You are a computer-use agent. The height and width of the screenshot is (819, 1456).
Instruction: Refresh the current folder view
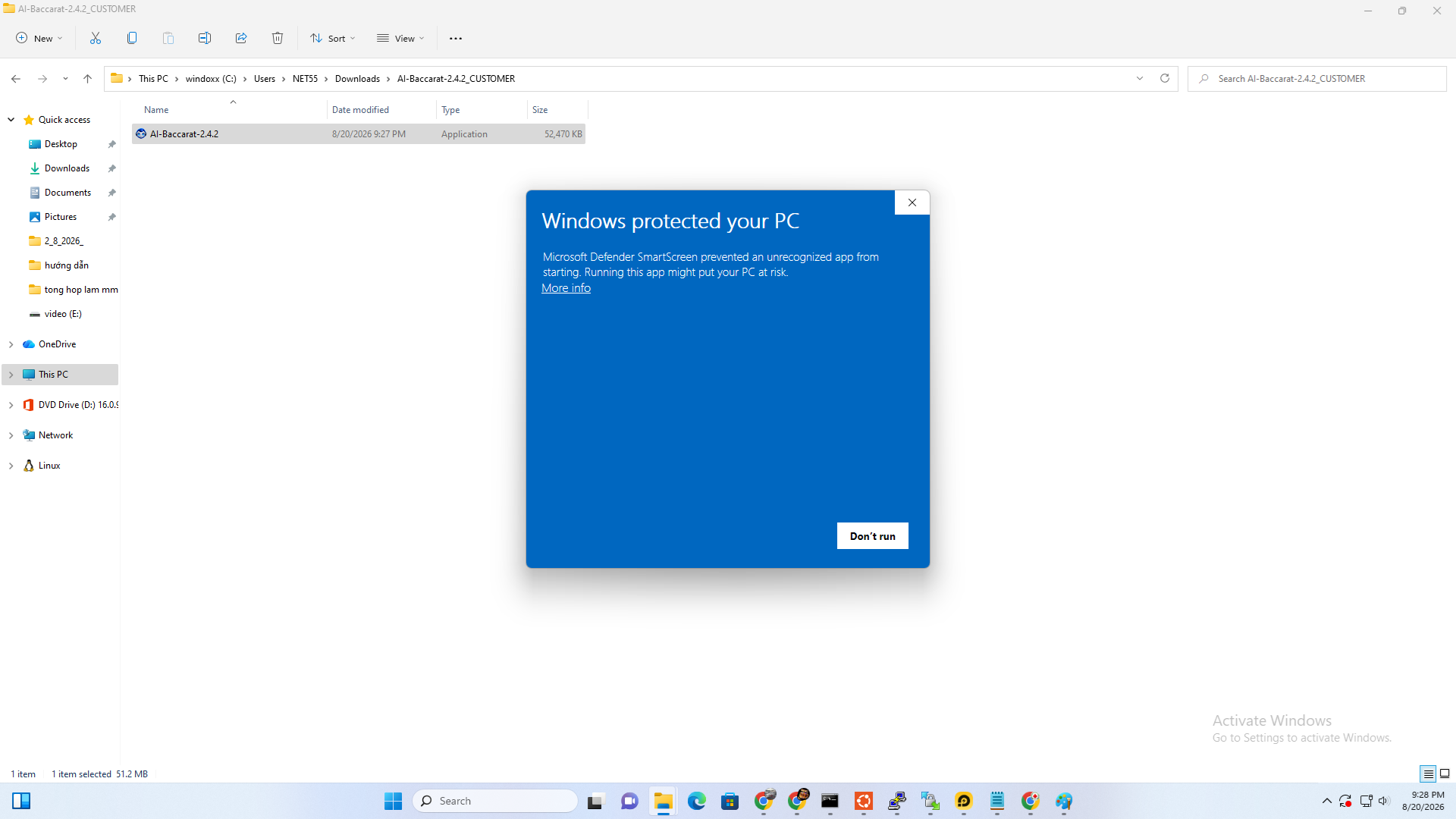coord(1165,78)
